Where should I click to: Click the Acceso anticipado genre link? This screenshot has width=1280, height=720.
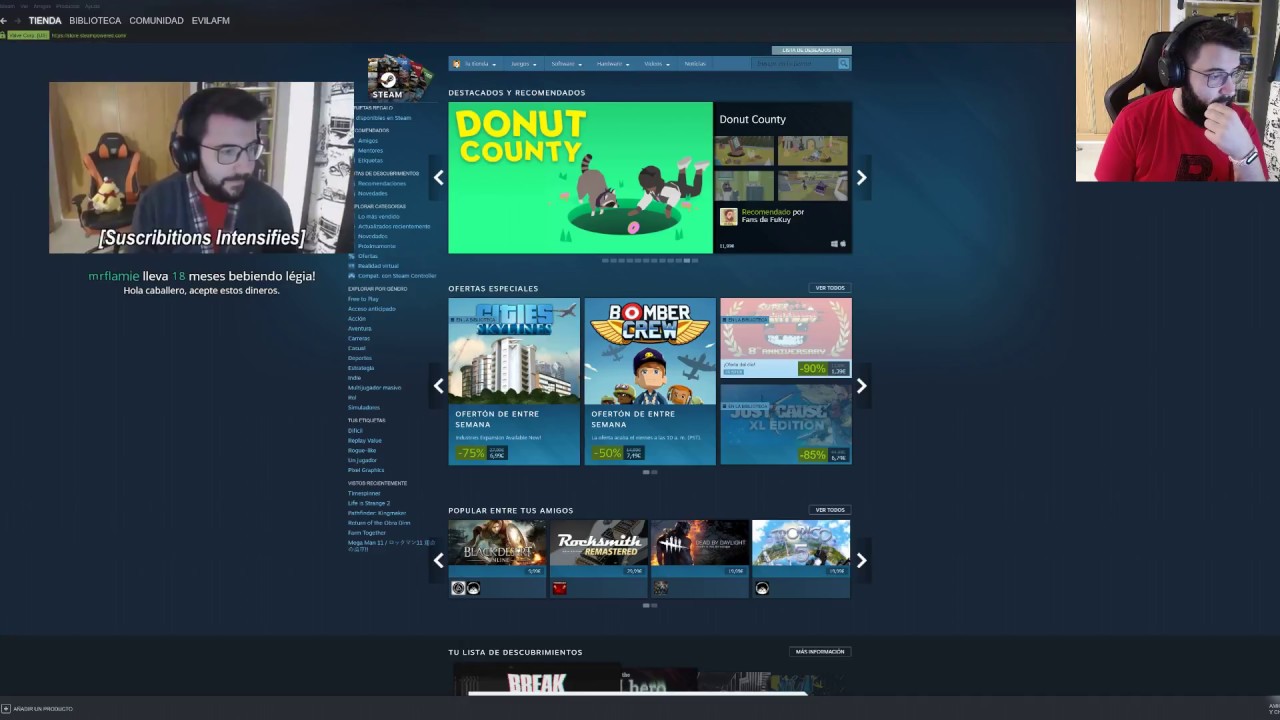point(372,309)
